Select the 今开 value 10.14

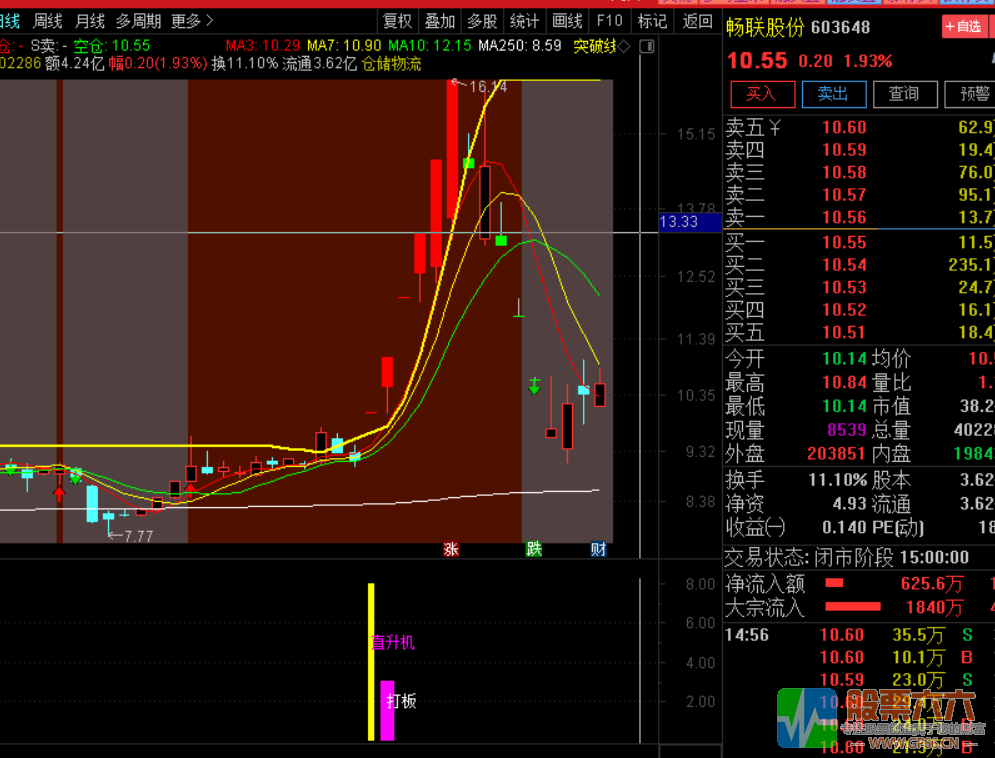[x=844, y=359]
